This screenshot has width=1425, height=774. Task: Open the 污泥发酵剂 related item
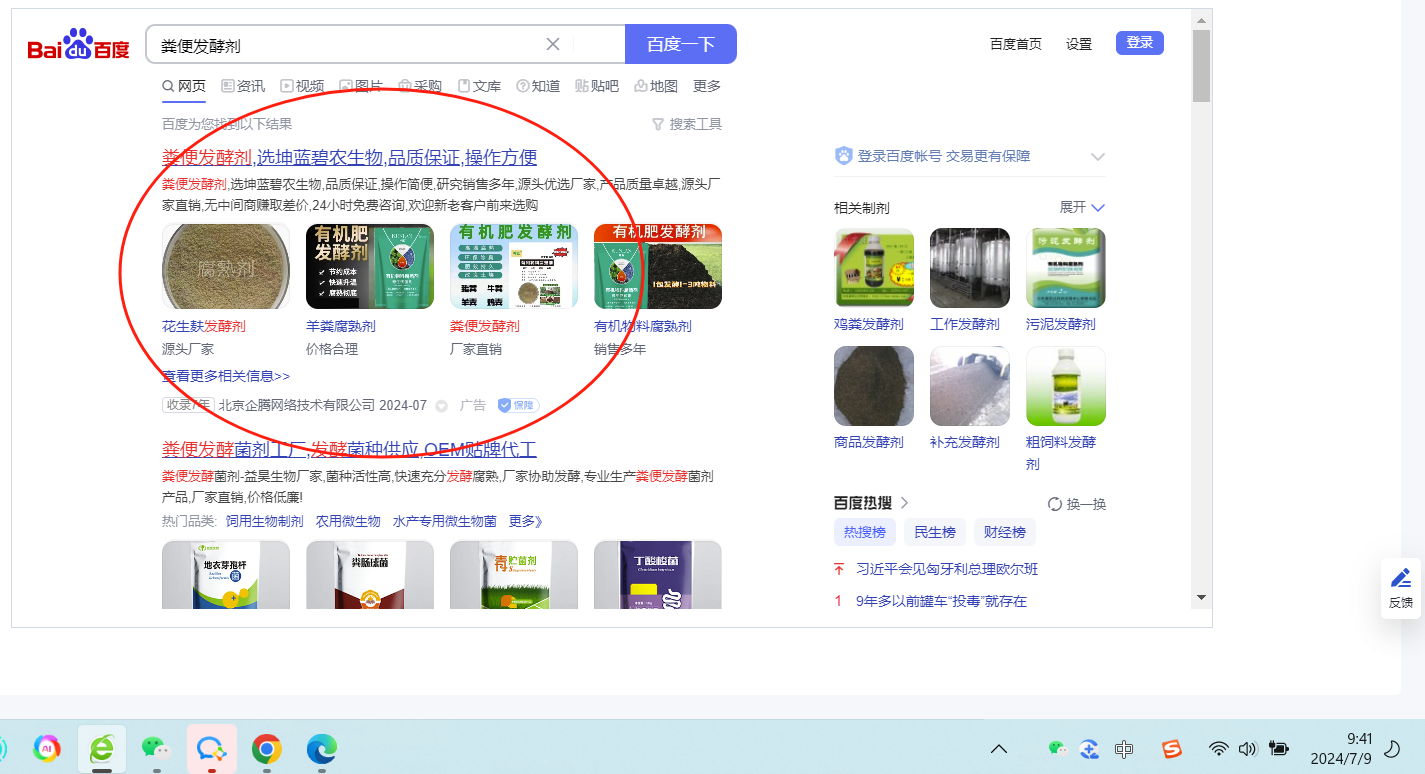[x=1066, y=280]
